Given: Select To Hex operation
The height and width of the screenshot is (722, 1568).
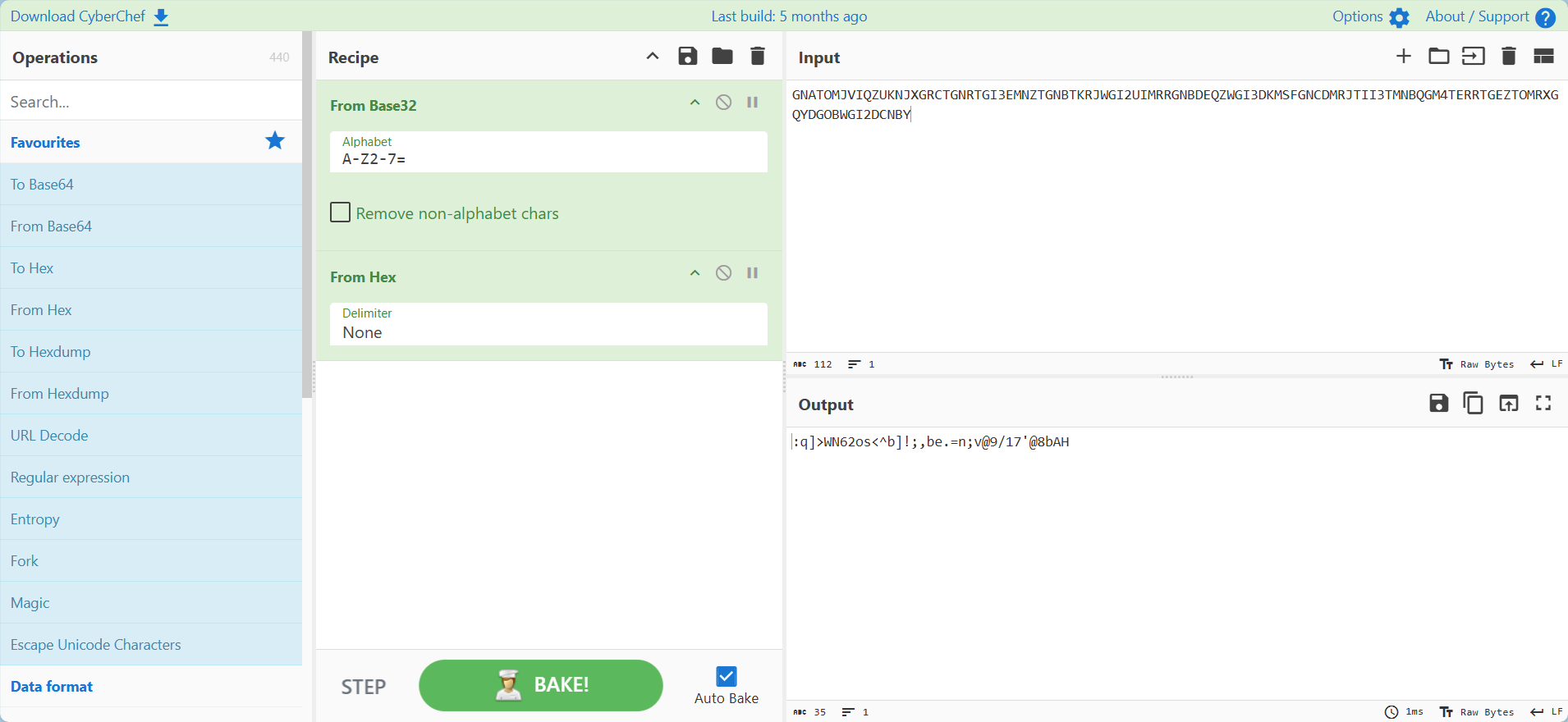Looking at the screenshot, I should [151, 267].
